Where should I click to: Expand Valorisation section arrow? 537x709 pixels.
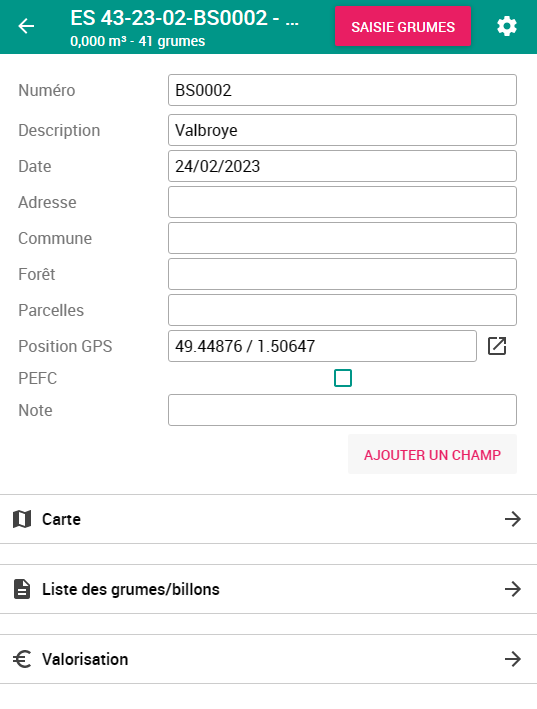point(513,659)
